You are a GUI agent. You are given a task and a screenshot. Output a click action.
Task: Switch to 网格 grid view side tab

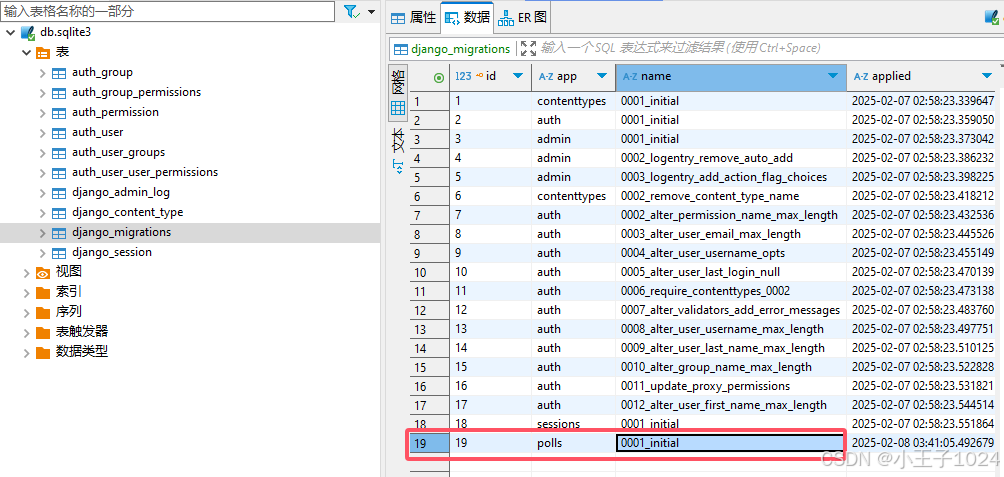point(398,93)
